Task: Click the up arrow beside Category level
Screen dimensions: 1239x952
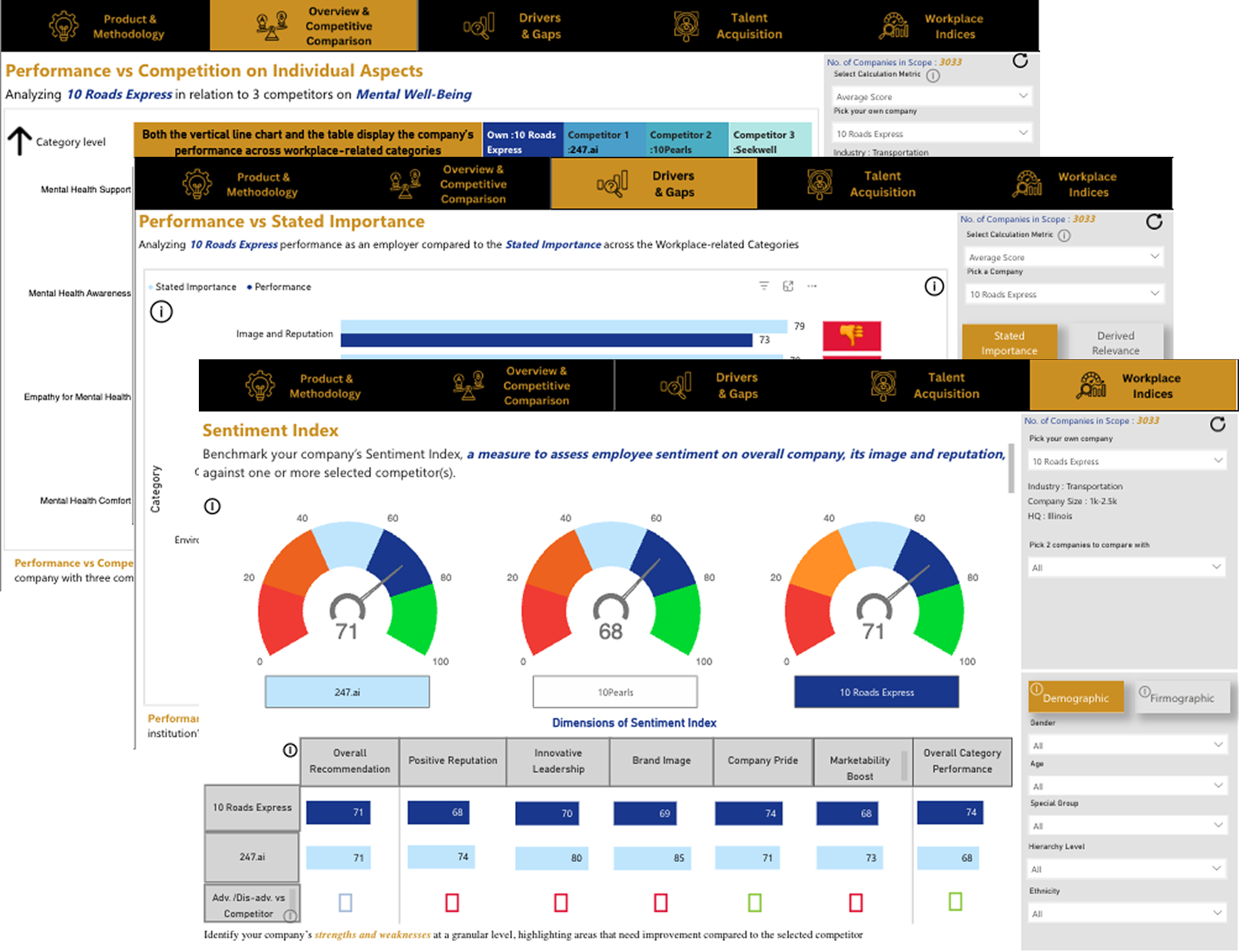Action: pyautogui.click(x=19, y=141)
